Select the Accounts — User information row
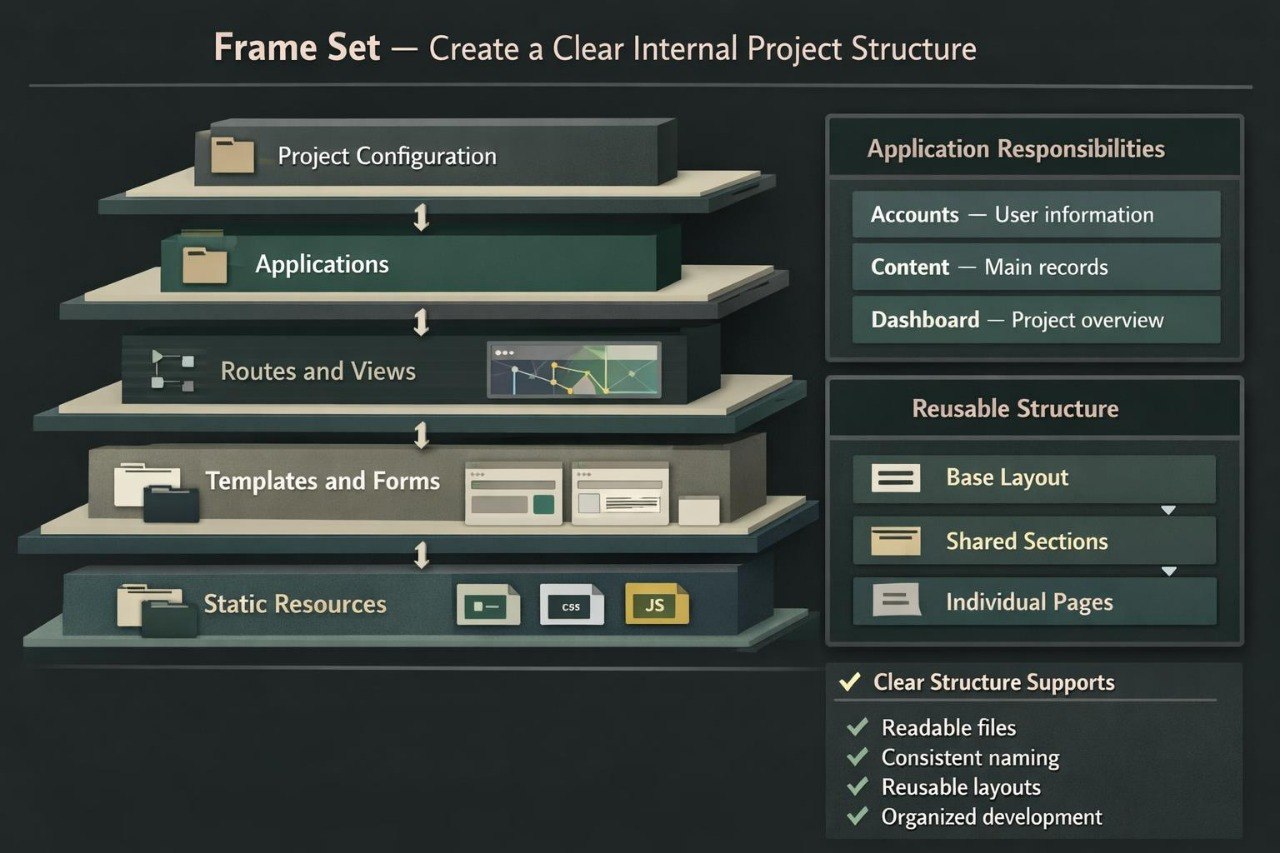Screen dimensions: 1280x853 pyautogui.click(x=1036, y=214)
